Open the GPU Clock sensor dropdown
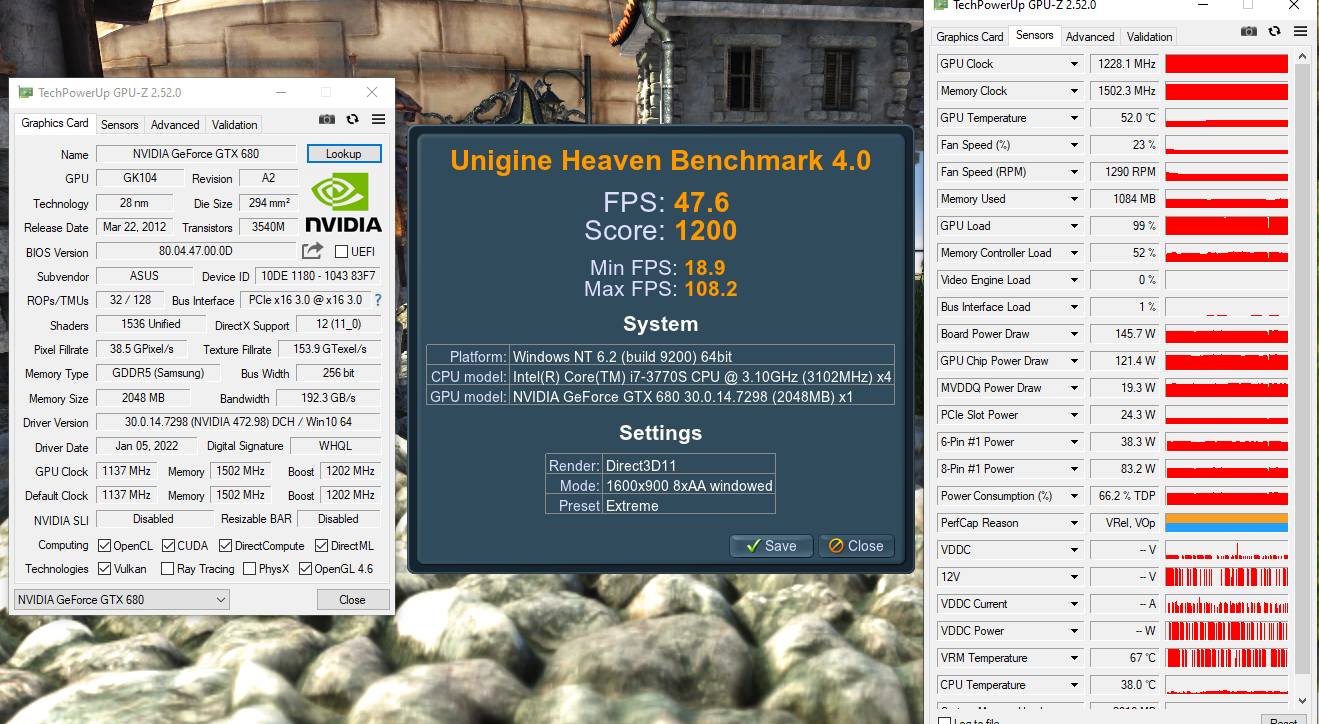This screenshot has height=724, width=1319. pos(1075,64)
